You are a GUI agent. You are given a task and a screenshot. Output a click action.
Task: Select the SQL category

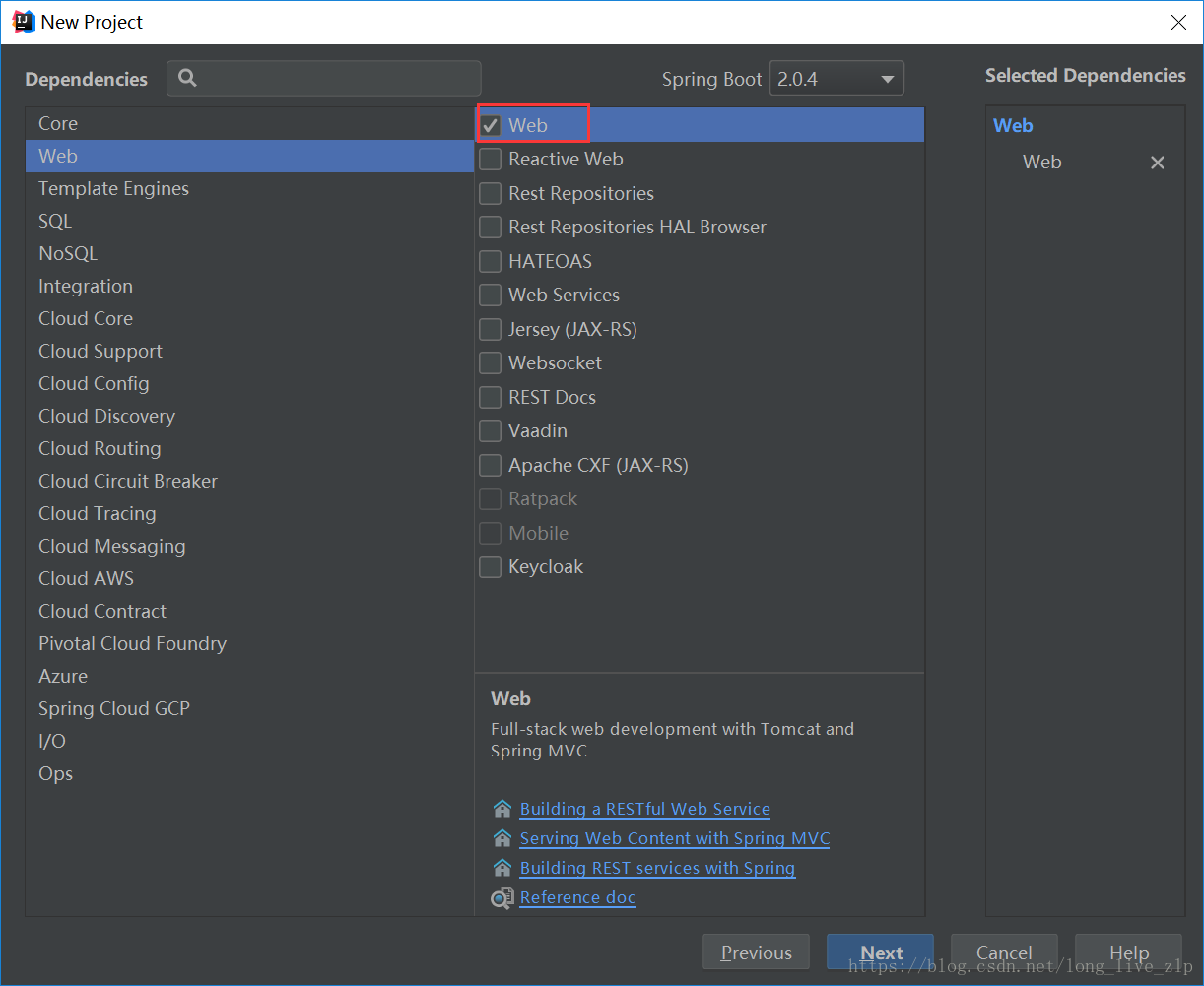(x=249, y=221)
